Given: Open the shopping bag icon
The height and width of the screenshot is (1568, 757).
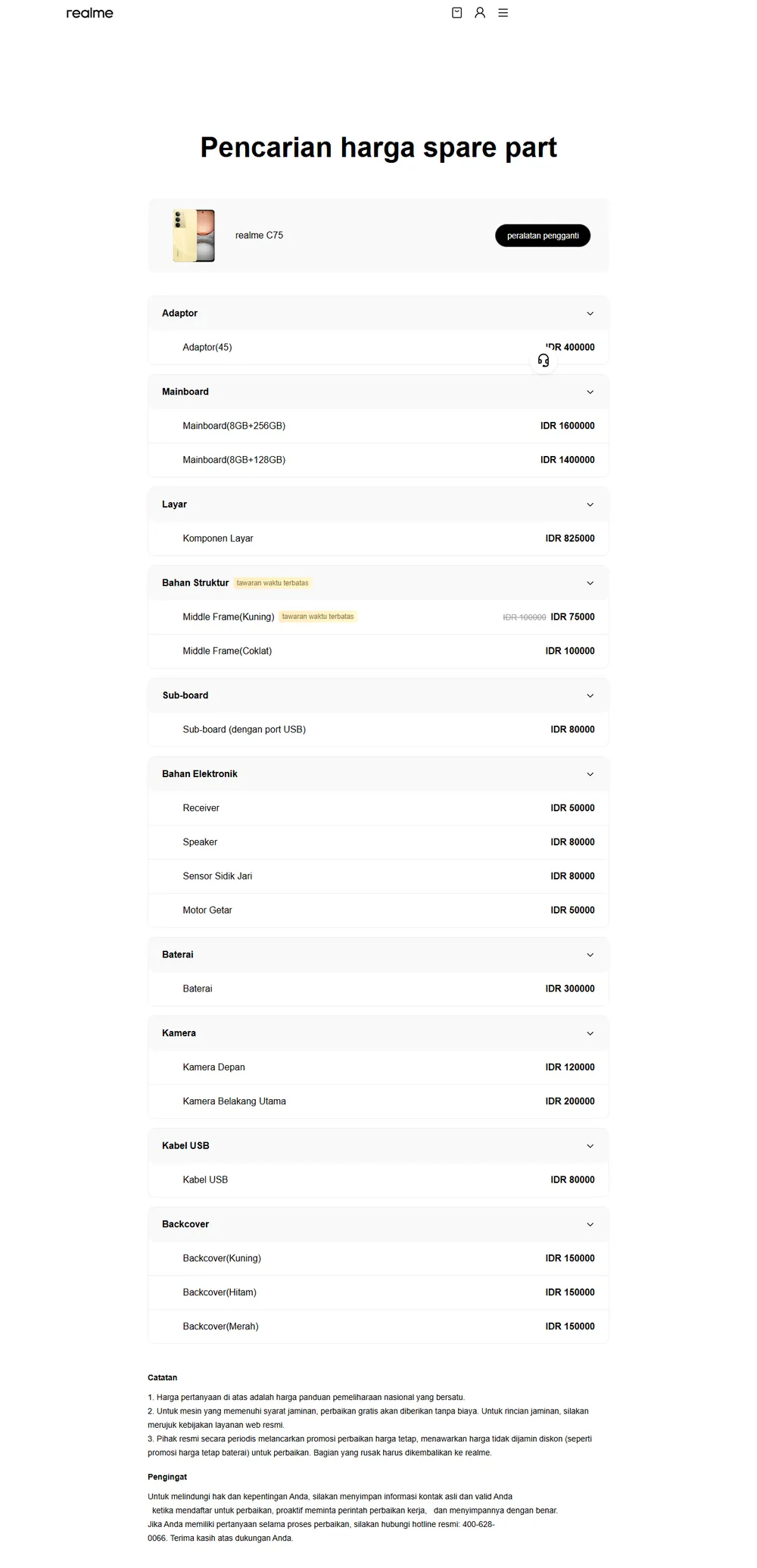Looking at the screenshot, I should [x=456, y=13].
